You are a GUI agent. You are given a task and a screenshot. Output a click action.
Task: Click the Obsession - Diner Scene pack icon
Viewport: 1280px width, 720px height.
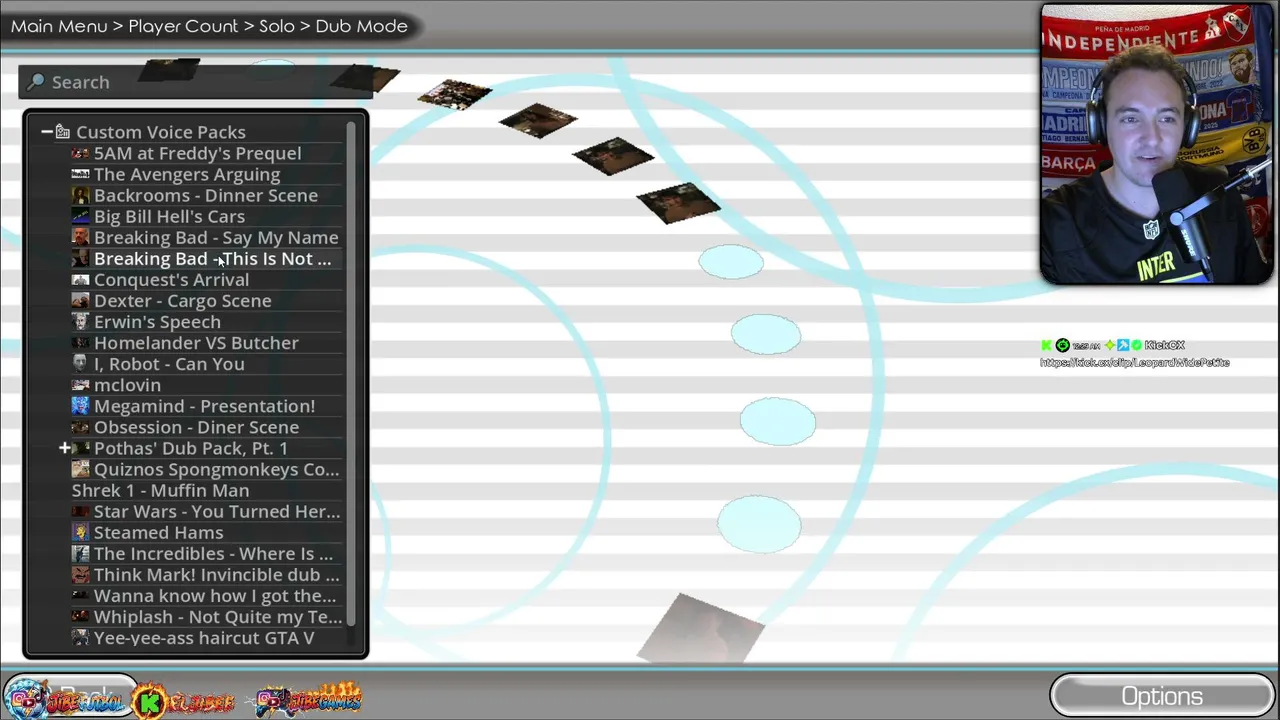point(80,427)
